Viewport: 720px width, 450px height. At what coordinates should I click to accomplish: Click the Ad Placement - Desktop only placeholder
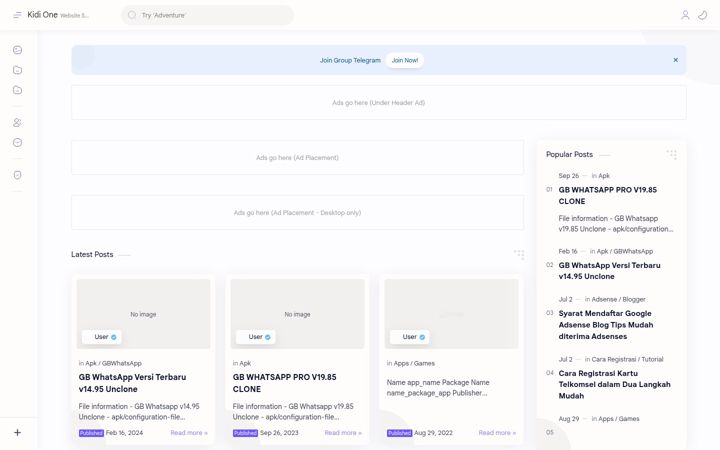click(x=298, y=213)
